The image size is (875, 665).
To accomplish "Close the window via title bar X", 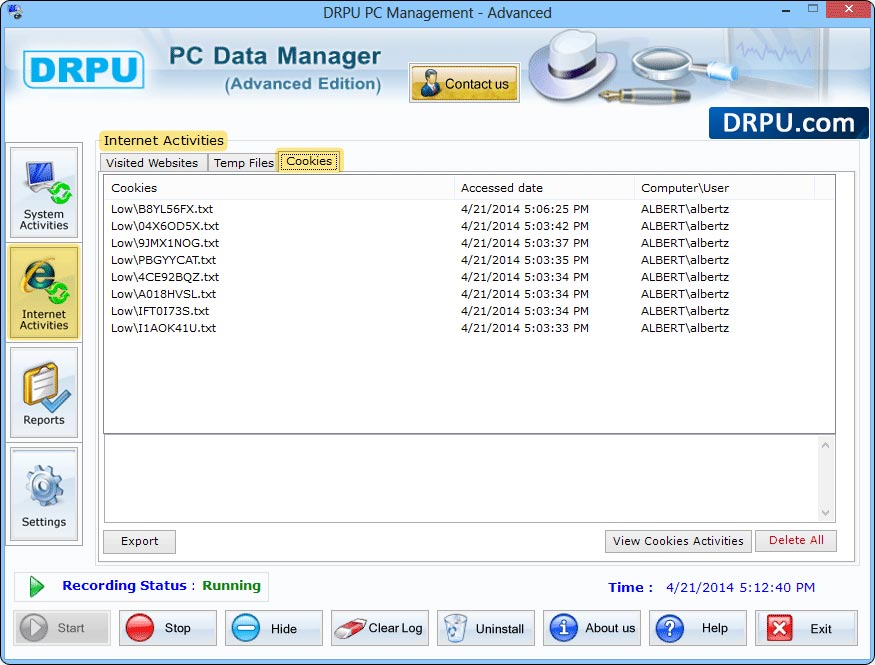I will click(x=848, y=9).
